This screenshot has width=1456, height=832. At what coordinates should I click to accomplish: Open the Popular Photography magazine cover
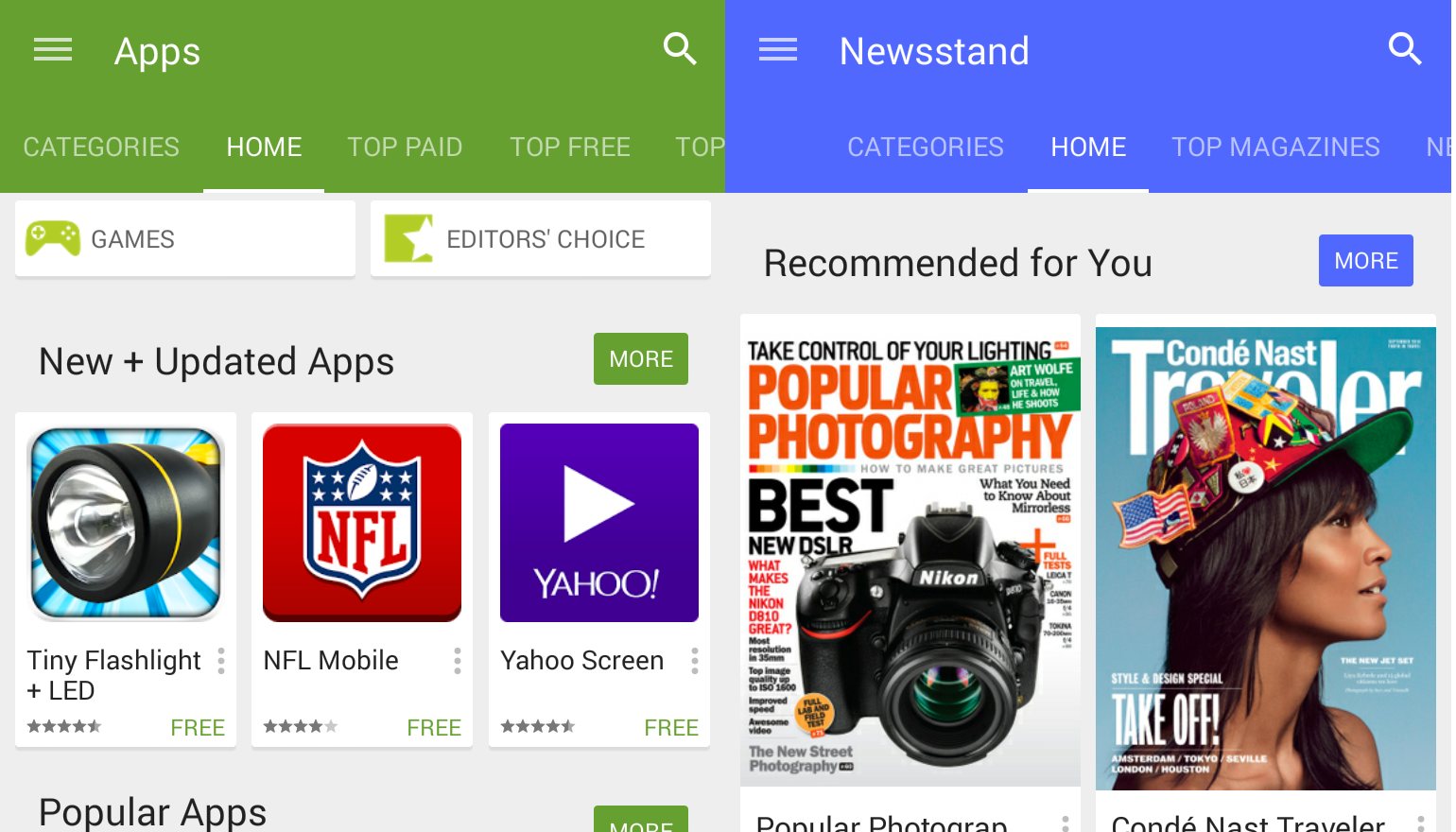click(x=910, y=550)
